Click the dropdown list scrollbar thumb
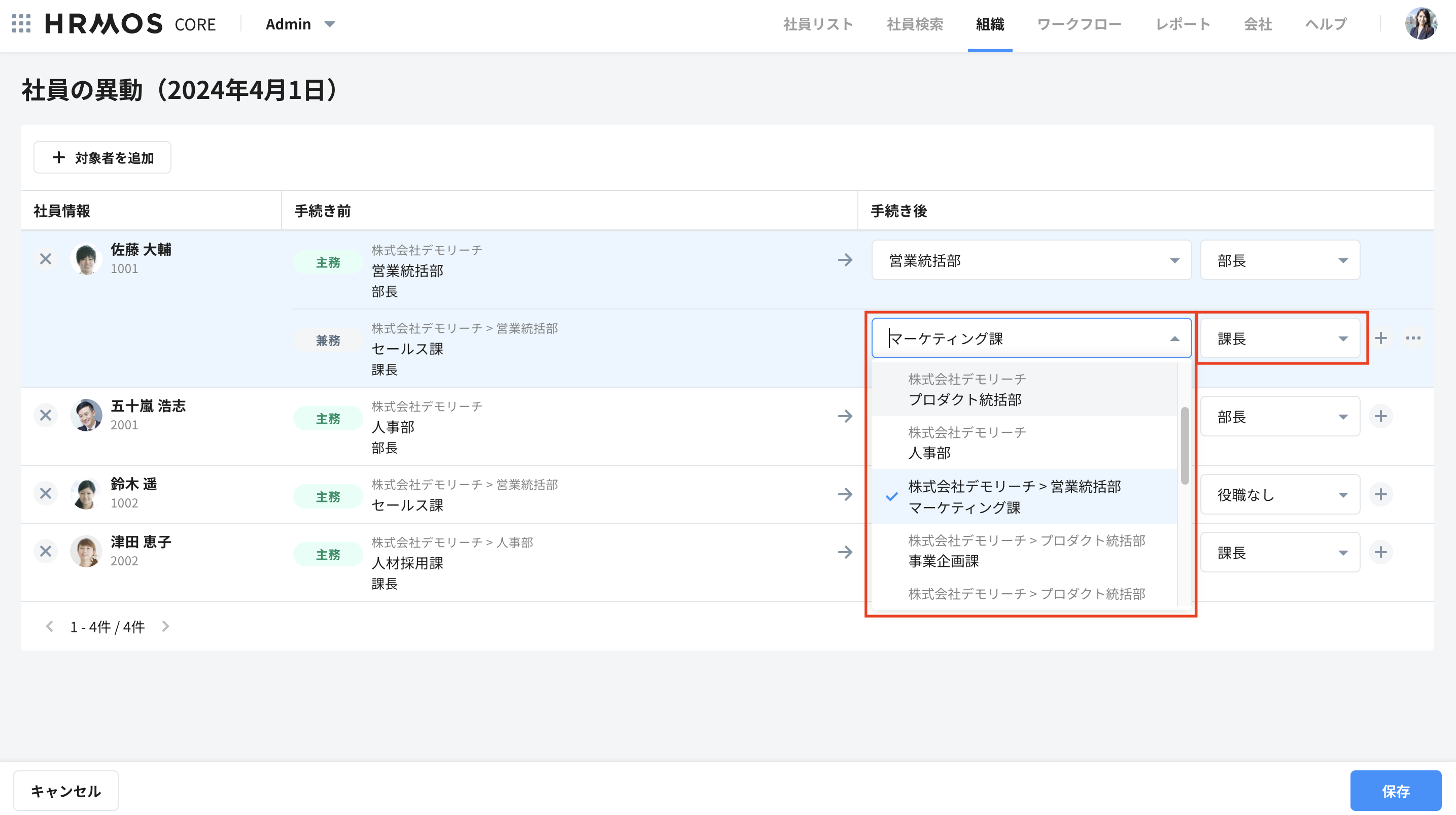This screenshot has height=815, width=1456. pos(1185,446)
